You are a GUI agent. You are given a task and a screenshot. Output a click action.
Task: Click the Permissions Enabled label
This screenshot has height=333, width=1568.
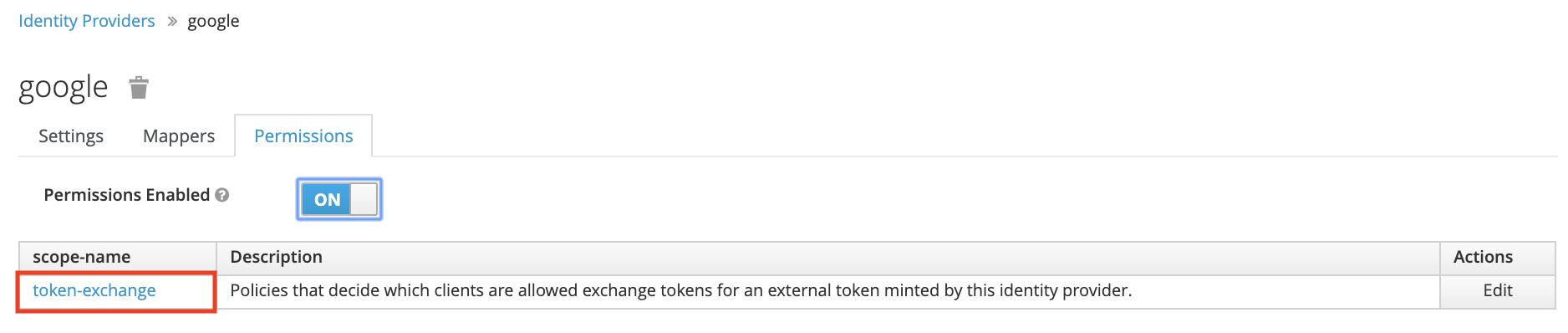coord(127,195)
